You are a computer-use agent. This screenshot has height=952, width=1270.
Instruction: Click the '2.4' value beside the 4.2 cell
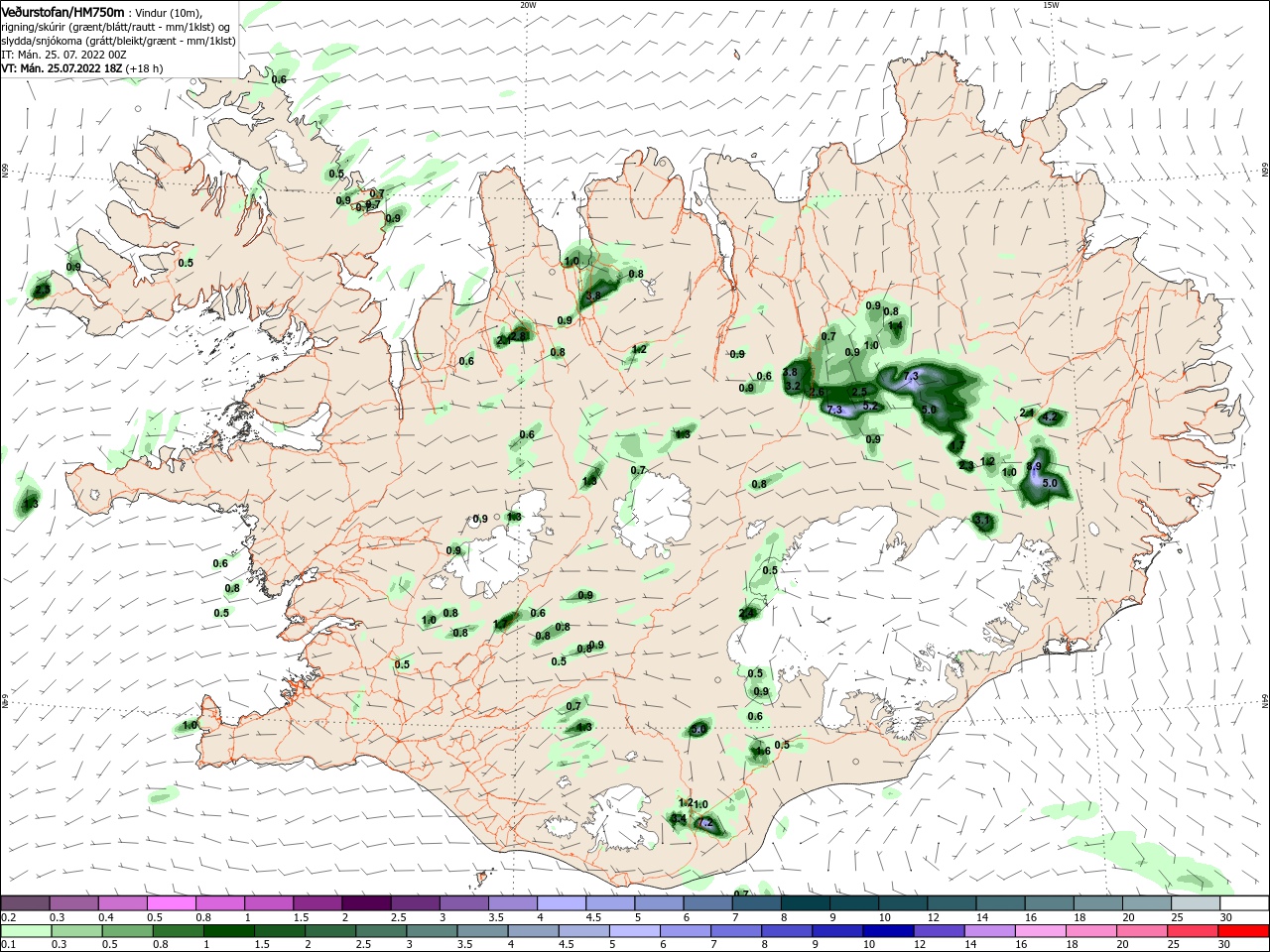[x=1027, y=413]
